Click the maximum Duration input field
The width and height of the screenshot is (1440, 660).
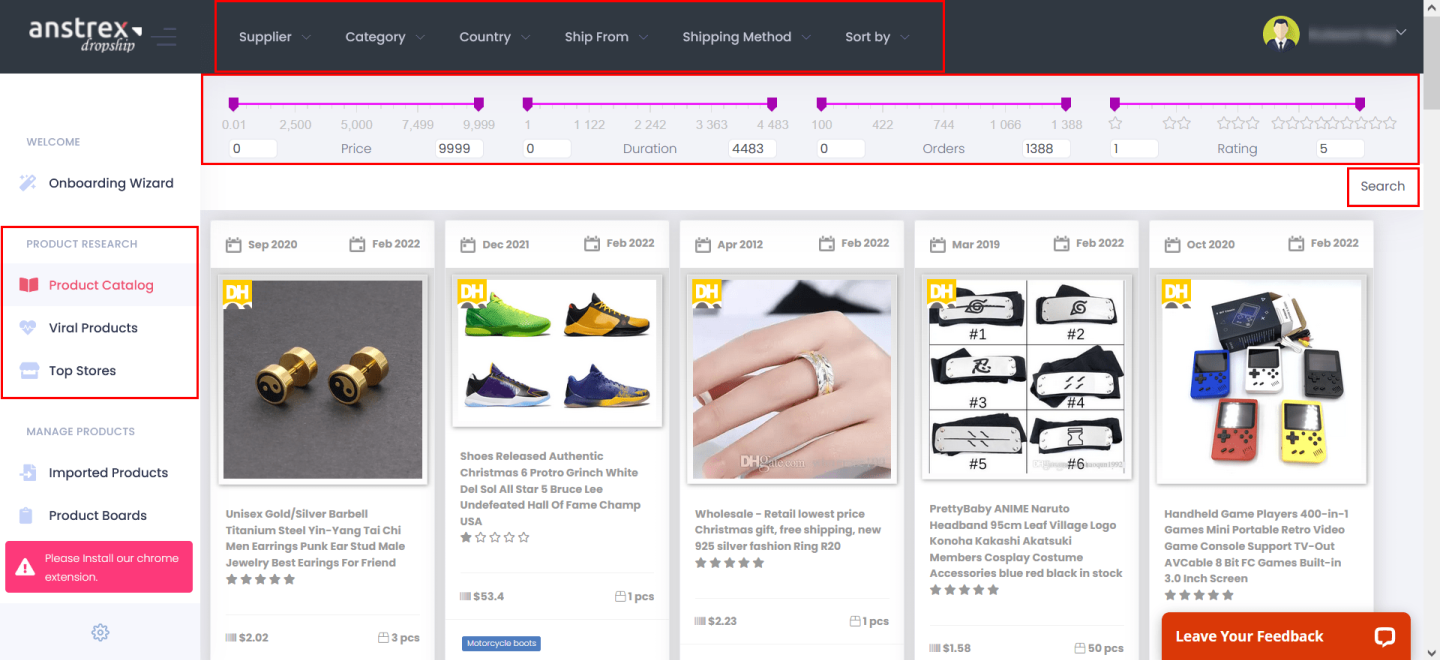pos(752,148)
